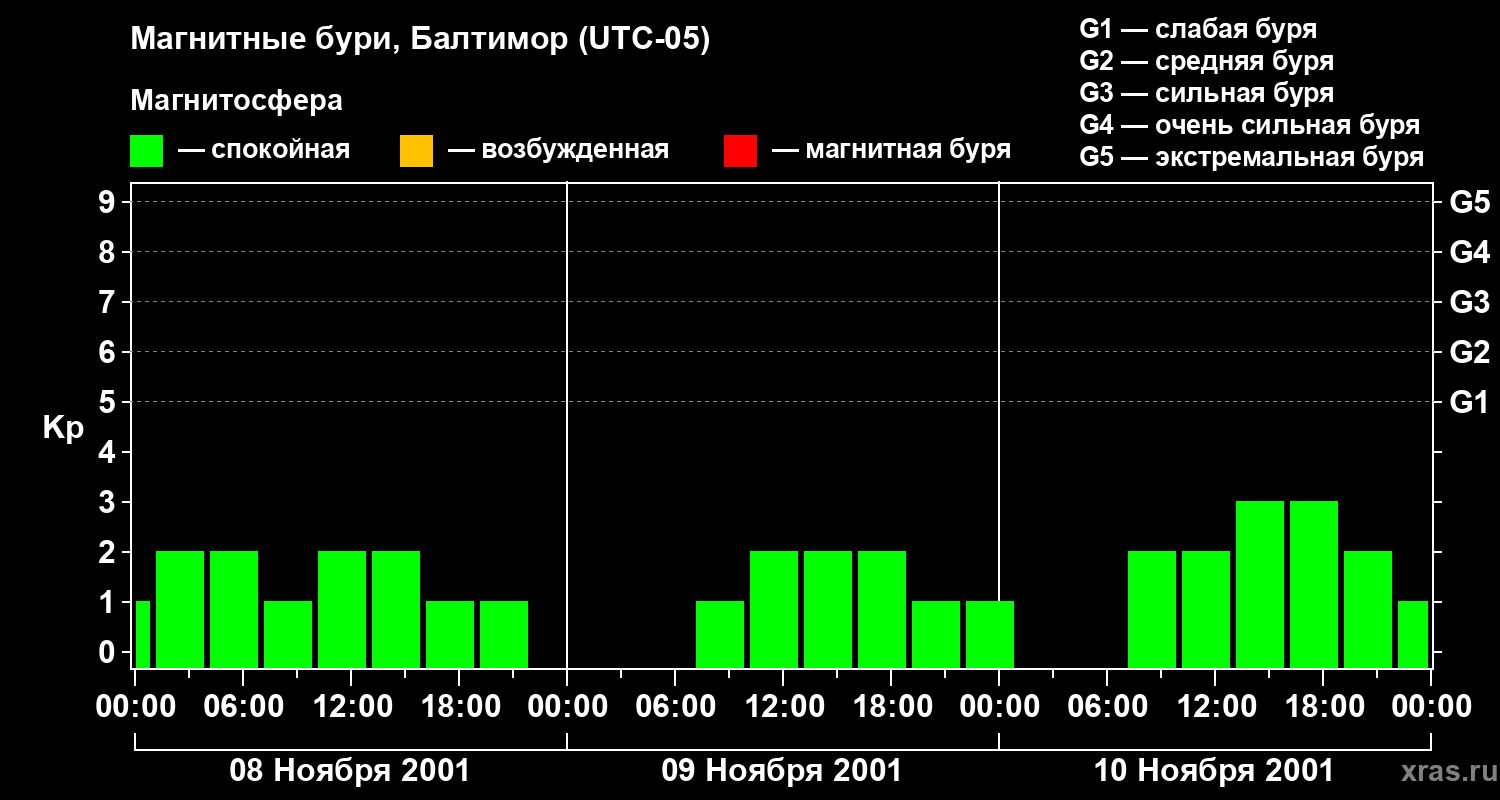Click the right-axis "G1" storm level label
This screenshot has height=800, width=1500.
(1470, 402)
